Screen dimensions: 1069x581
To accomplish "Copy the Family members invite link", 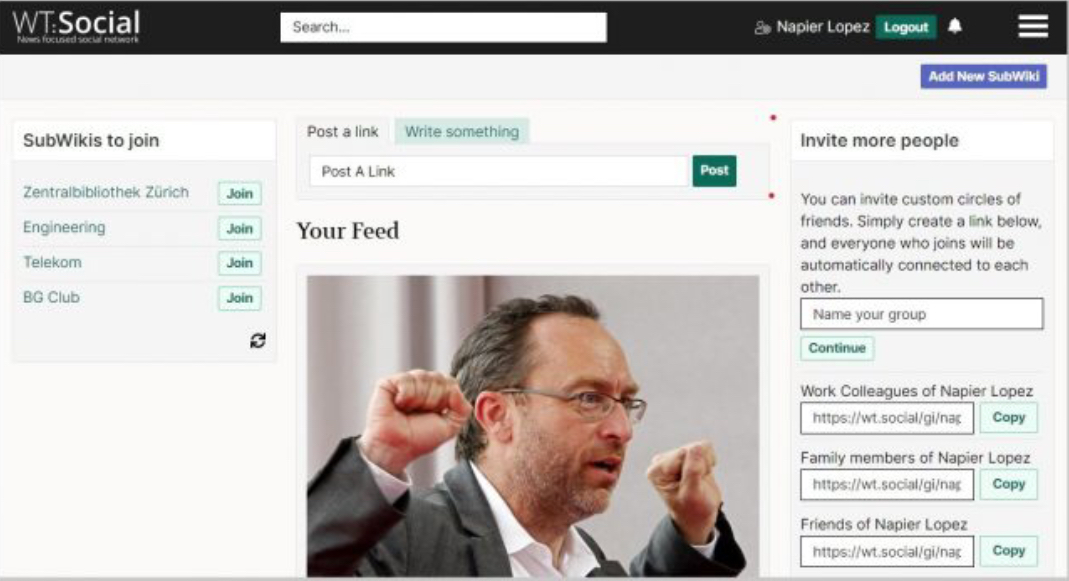I will (x=1008, y=484).
